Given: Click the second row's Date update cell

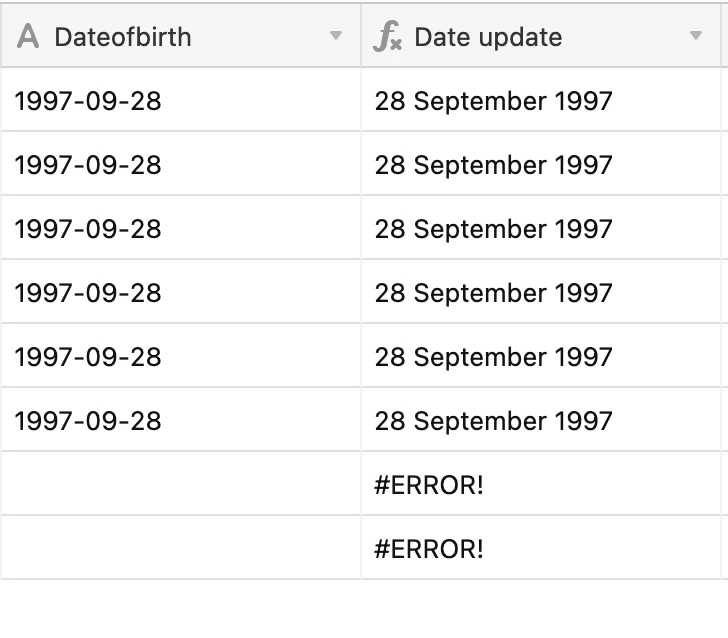Looking at the screenshot, I should pos(493,165).
